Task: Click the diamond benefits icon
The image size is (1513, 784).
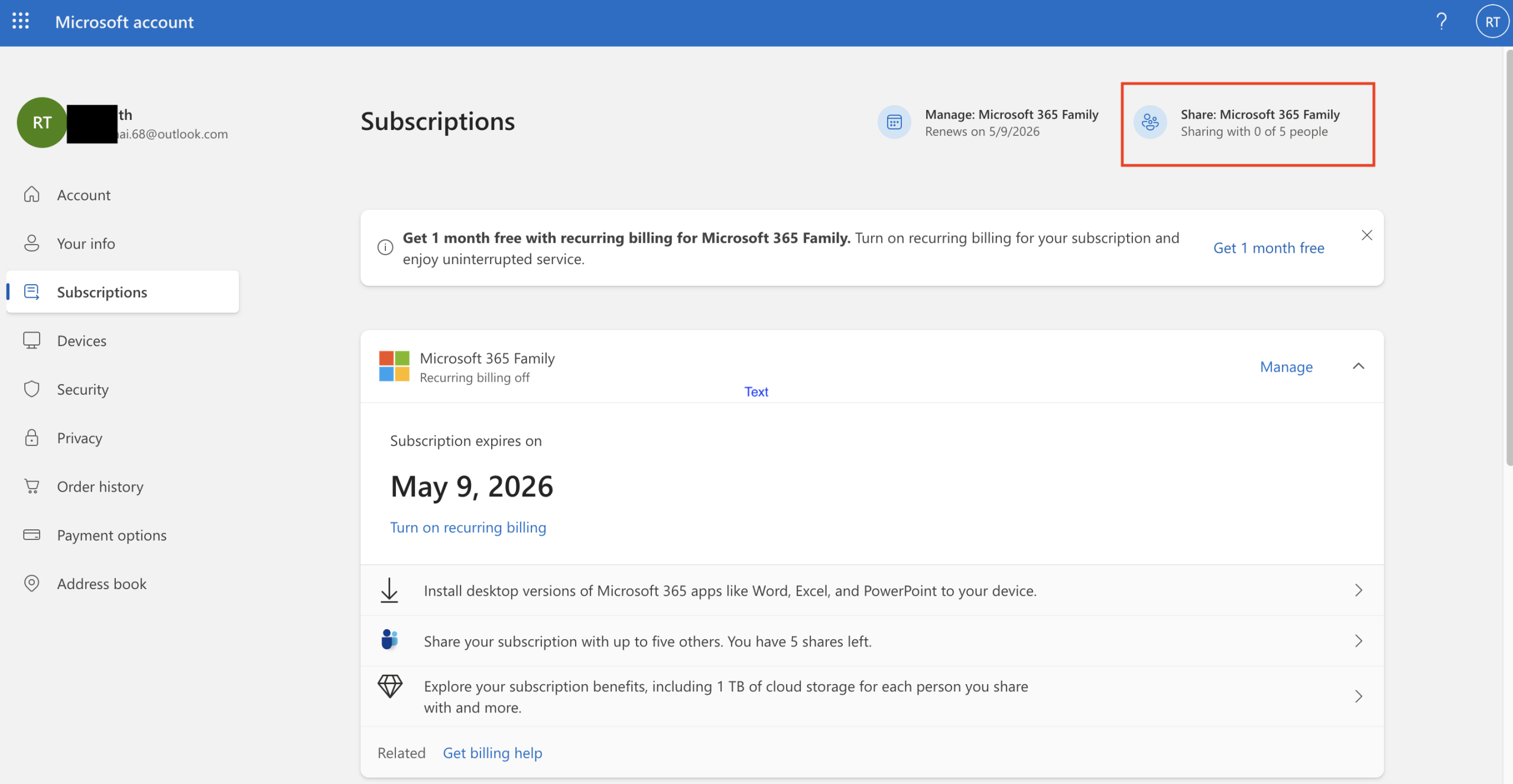Action: [x=390, y=687]
